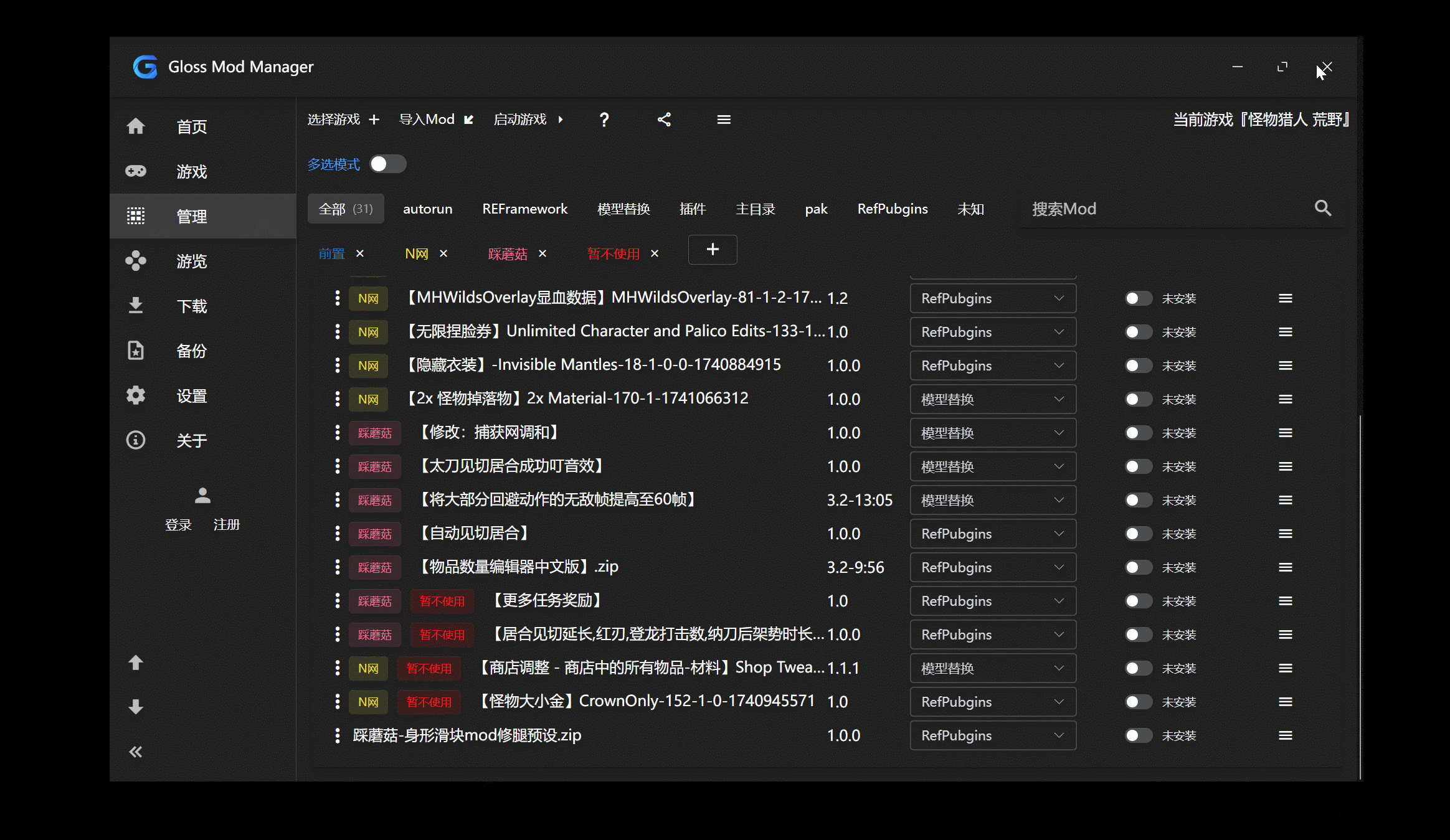
Task: Enable the 无限捏脸券 mod install toggle
Action: pyautogui.click(x=1139, y=332)
